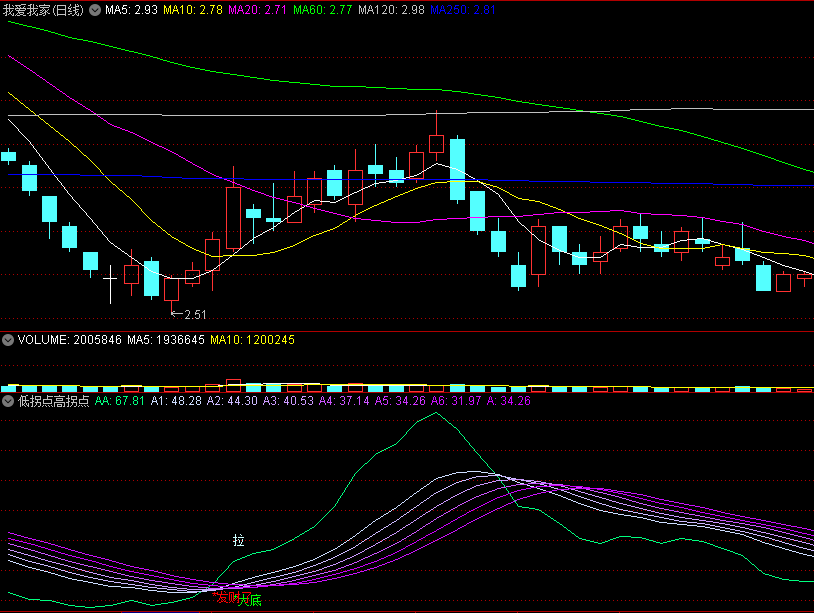The height and width of the screenshot is (613, 814).
Task: Click the volume MA10: 1200245 value
Action: [x=252, y=340]
